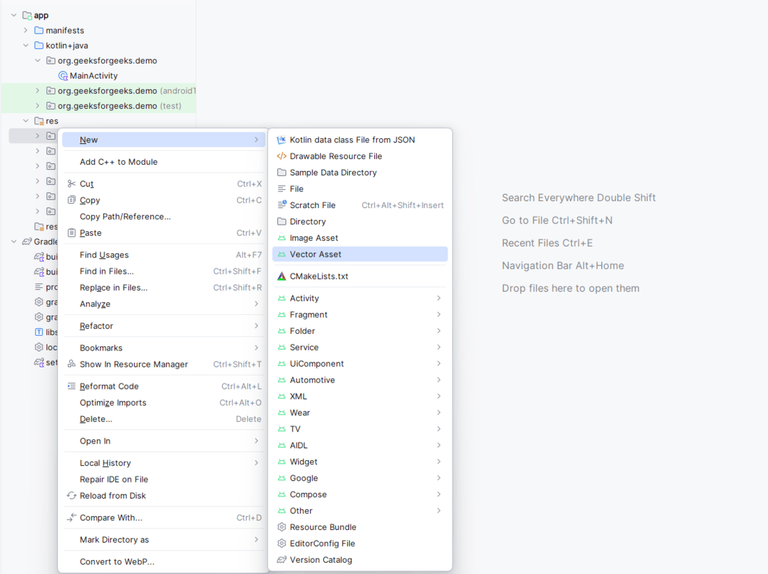Image resolution: width=768 pixels, height=574 pixels.
Task: Click the Scratch File icon
Action: tap(281, 205)
